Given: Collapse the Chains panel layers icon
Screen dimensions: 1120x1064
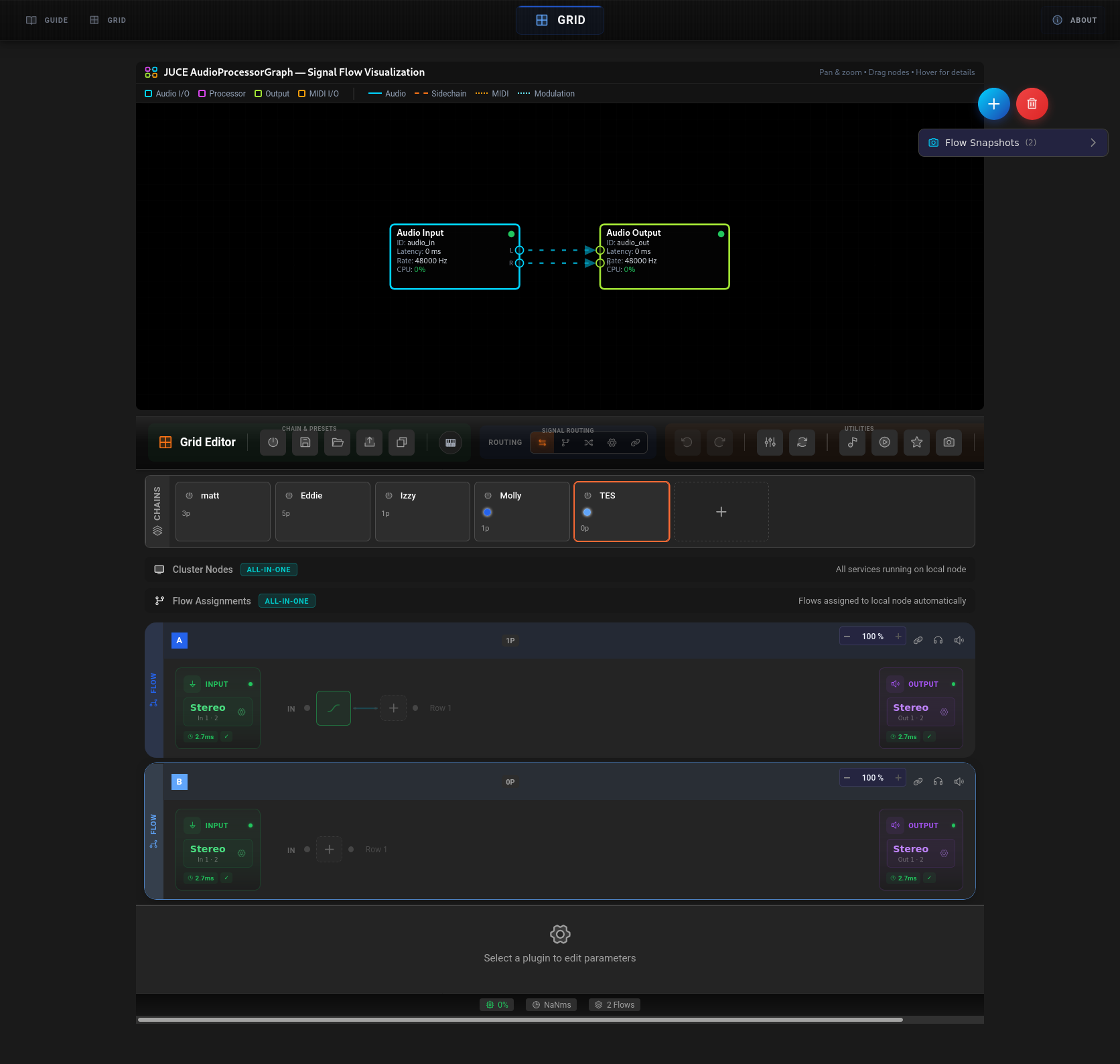Looking at the screenshot, I should coord(158,531).
